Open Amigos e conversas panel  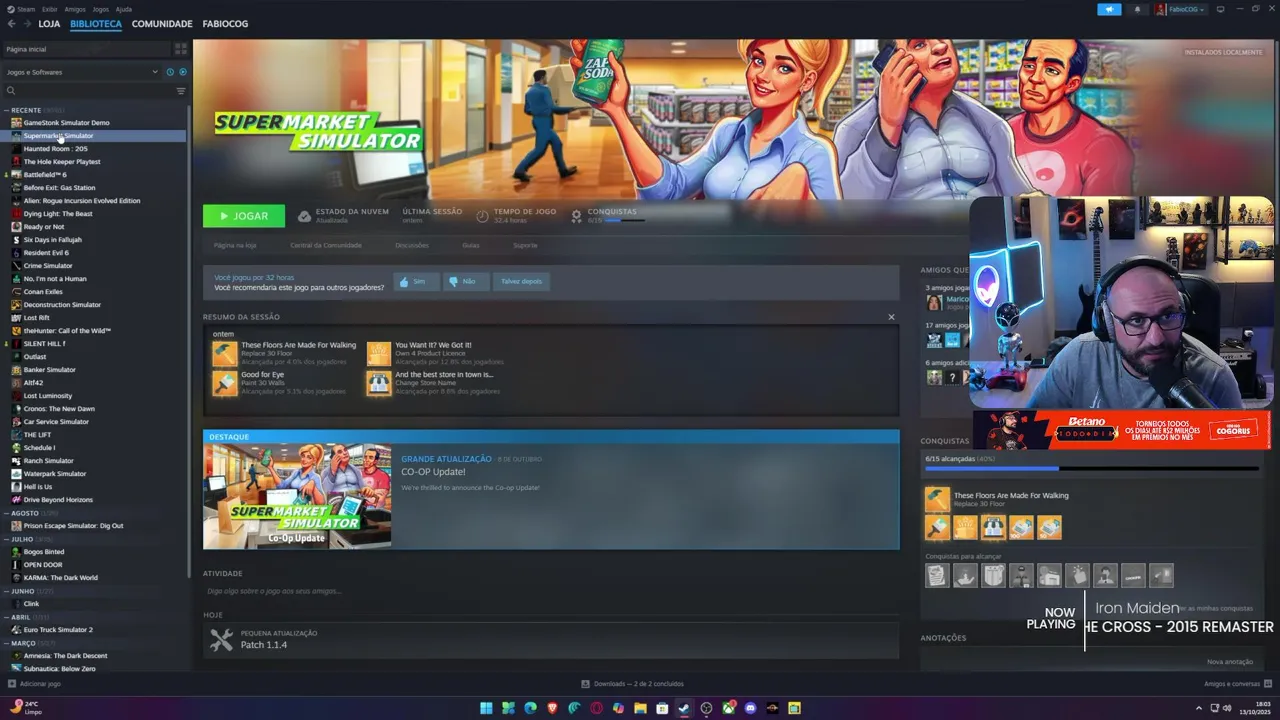(x=1238, y=684)
